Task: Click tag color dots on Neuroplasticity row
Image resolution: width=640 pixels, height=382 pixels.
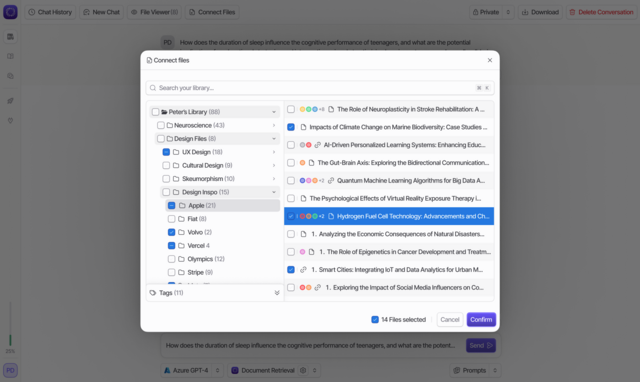Action: pos(309,109)
